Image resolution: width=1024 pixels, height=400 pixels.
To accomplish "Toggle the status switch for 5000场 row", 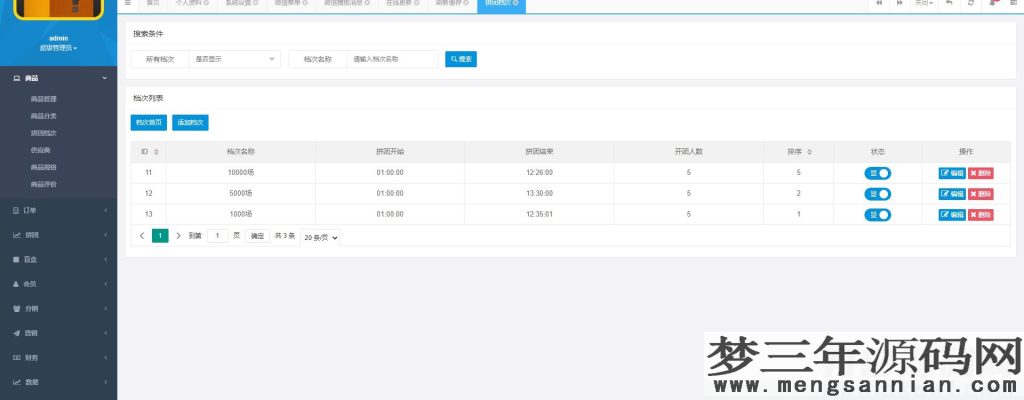I will pos(877,193).
